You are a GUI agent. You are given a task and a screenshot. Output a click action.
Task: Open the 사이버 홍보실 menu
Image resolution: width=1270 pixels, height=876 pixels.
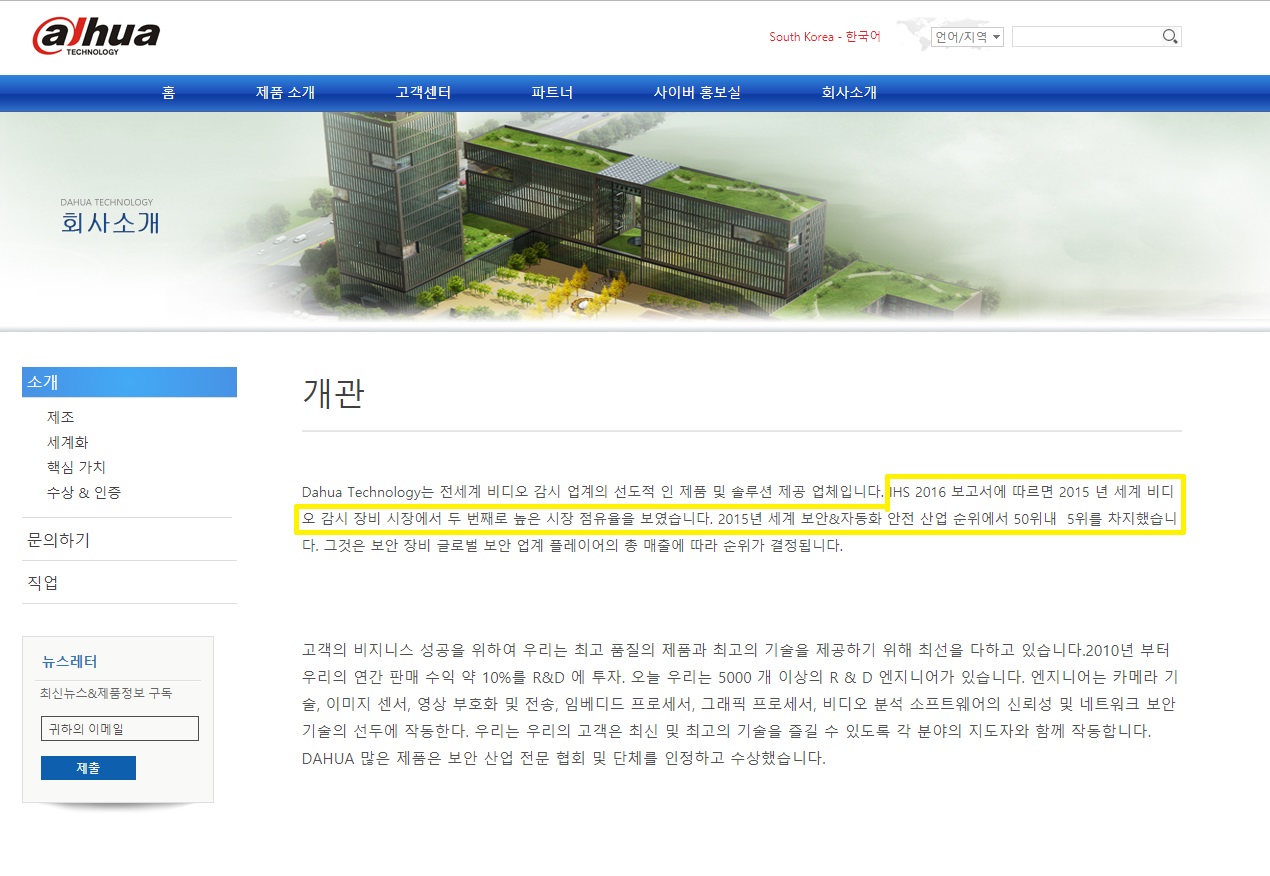[x=697, y=93]
